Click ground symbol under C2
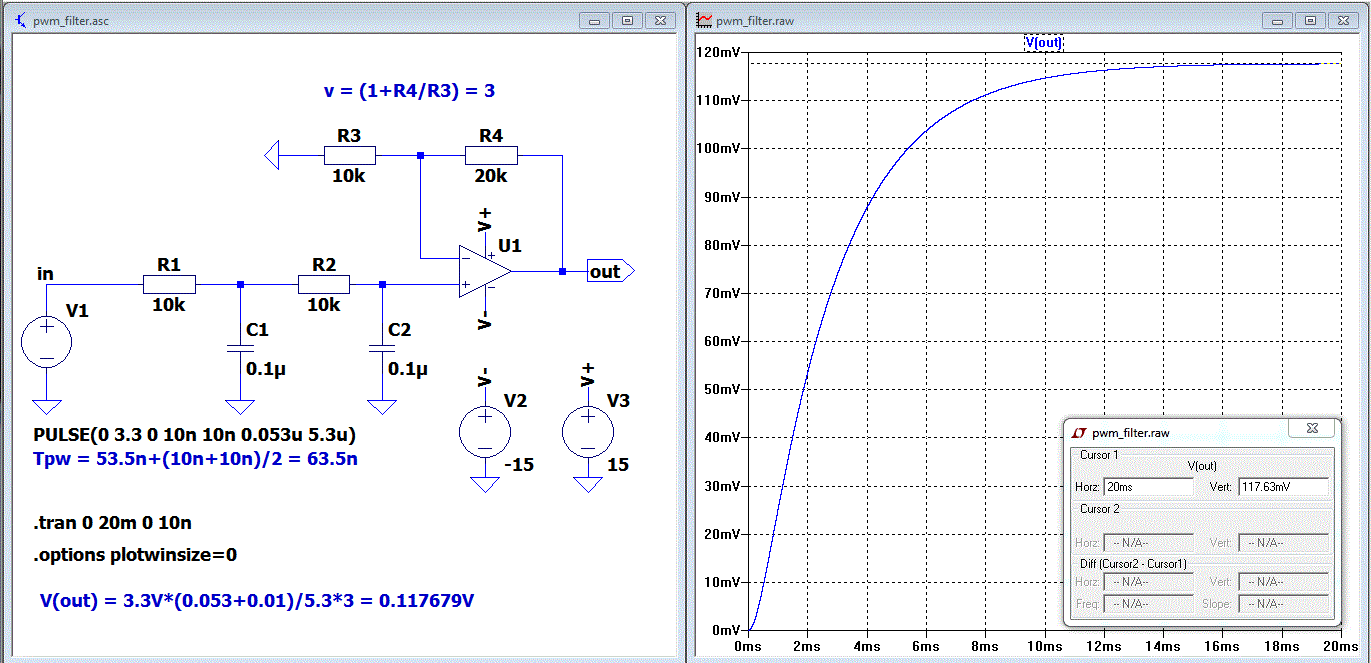Viewport: 1371px width, 663px height. [380, 407]
